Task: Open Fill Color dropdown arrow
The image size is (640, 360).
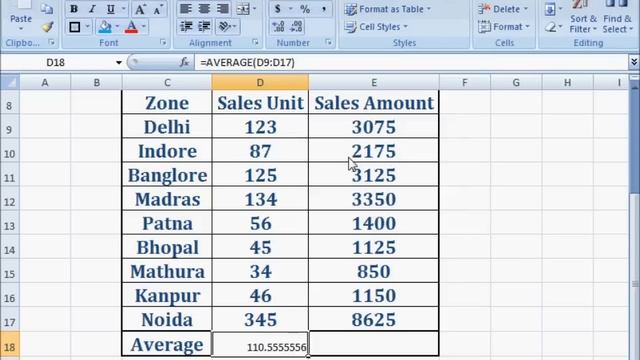Action: point(117,27)
